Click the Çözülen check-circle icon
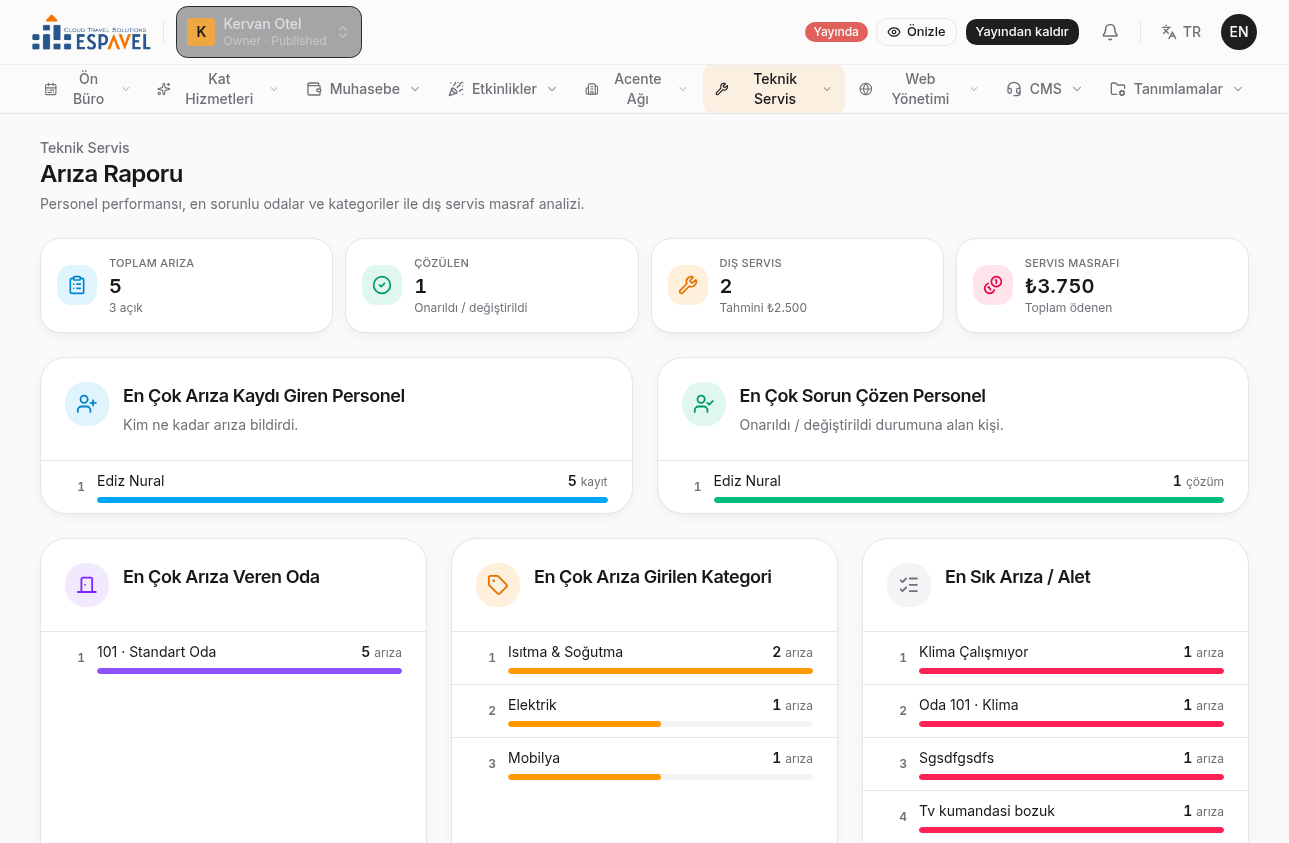This screenshot has height=843, width=1289. tap(382, 285)
